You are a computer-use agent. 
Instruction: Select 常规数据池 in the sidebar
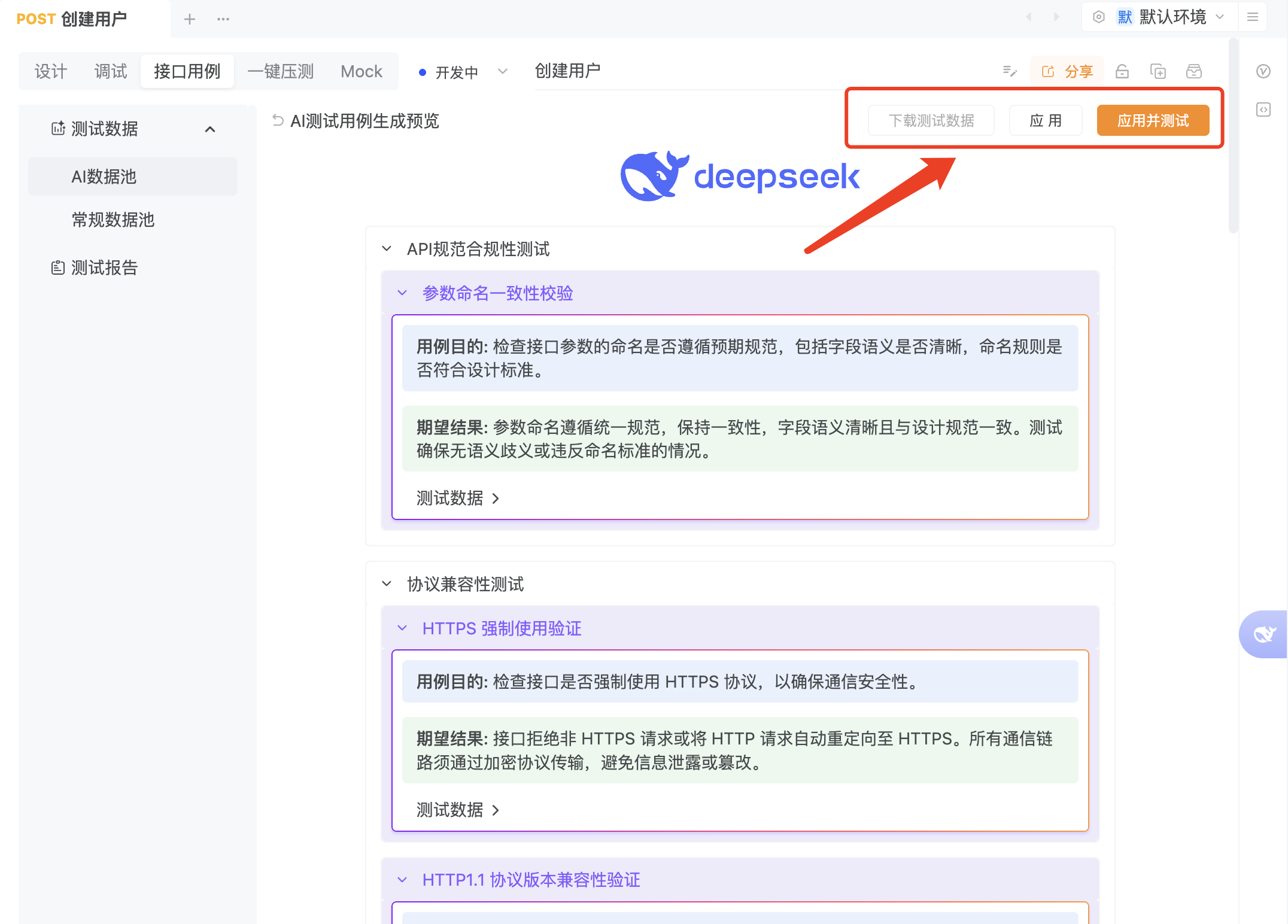coord(133,220)
